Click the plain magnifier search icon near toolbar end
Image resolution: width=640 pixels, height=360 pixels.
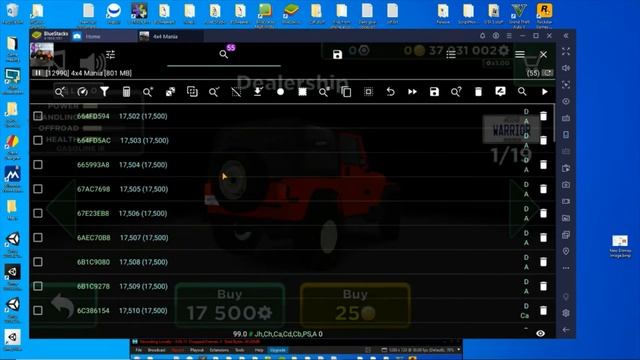(x=522, y=92)
